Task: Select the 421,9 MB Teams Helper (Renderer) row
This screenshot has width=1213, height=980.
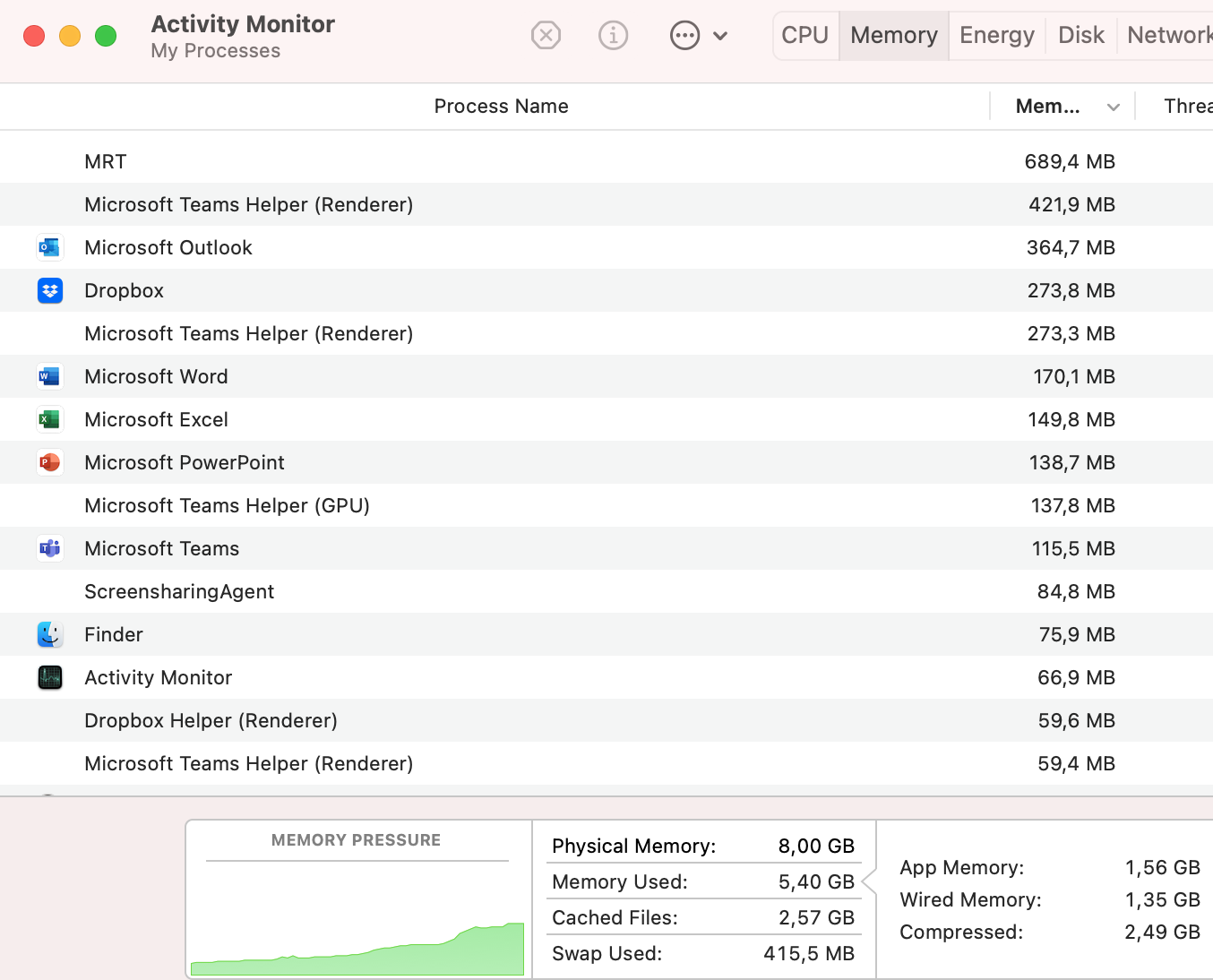Action: (606, 204)
